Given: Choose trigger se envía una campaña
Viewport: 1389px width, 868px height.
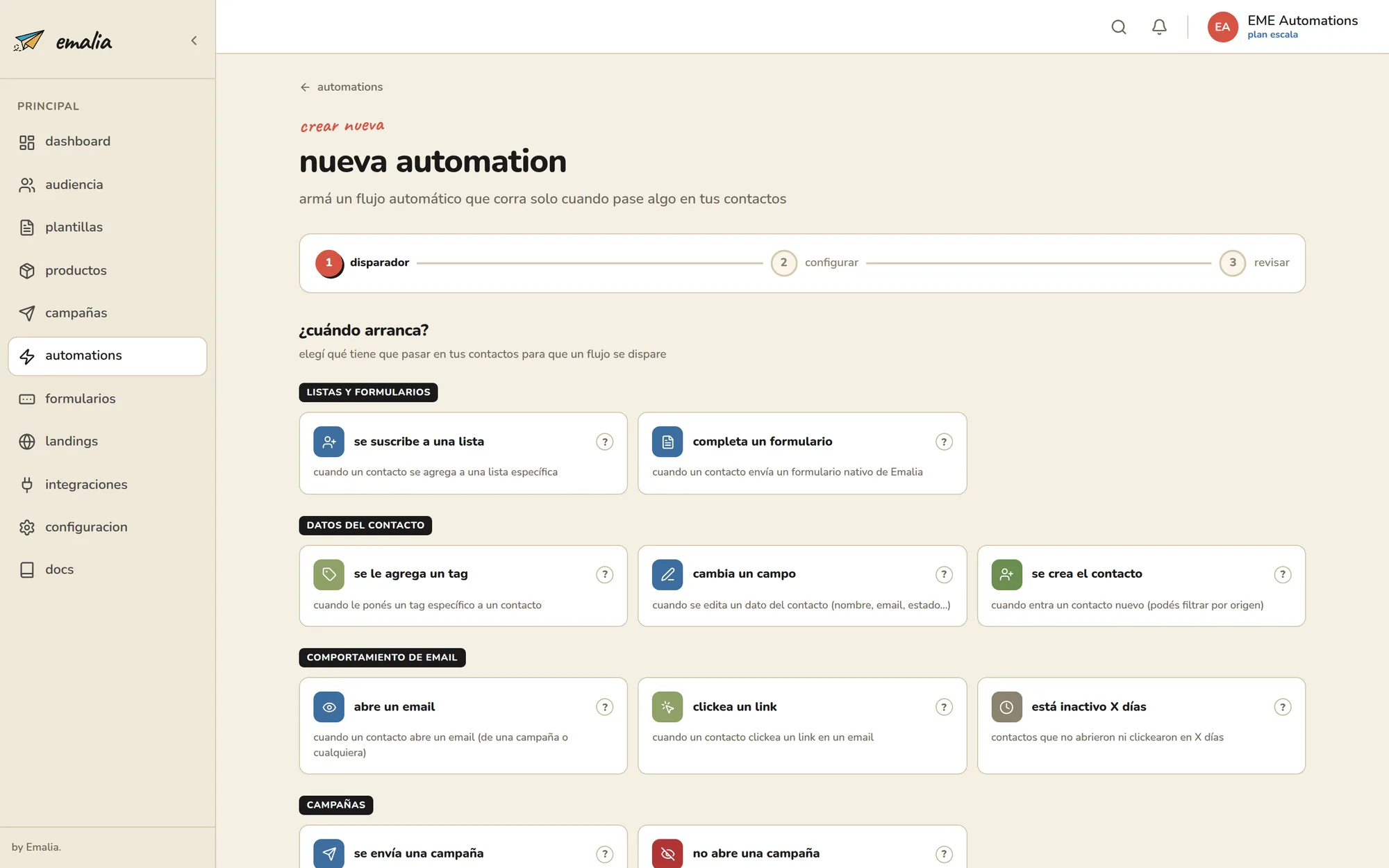Looking at the screenshot, I should click(463, 847).
